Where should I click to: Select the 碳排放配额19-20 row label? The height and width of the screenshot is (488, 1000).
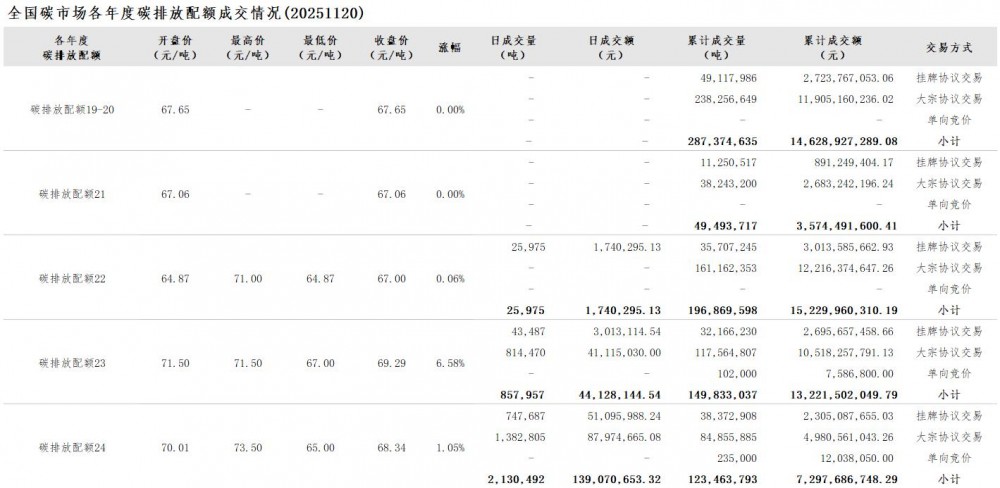point(73,110)
